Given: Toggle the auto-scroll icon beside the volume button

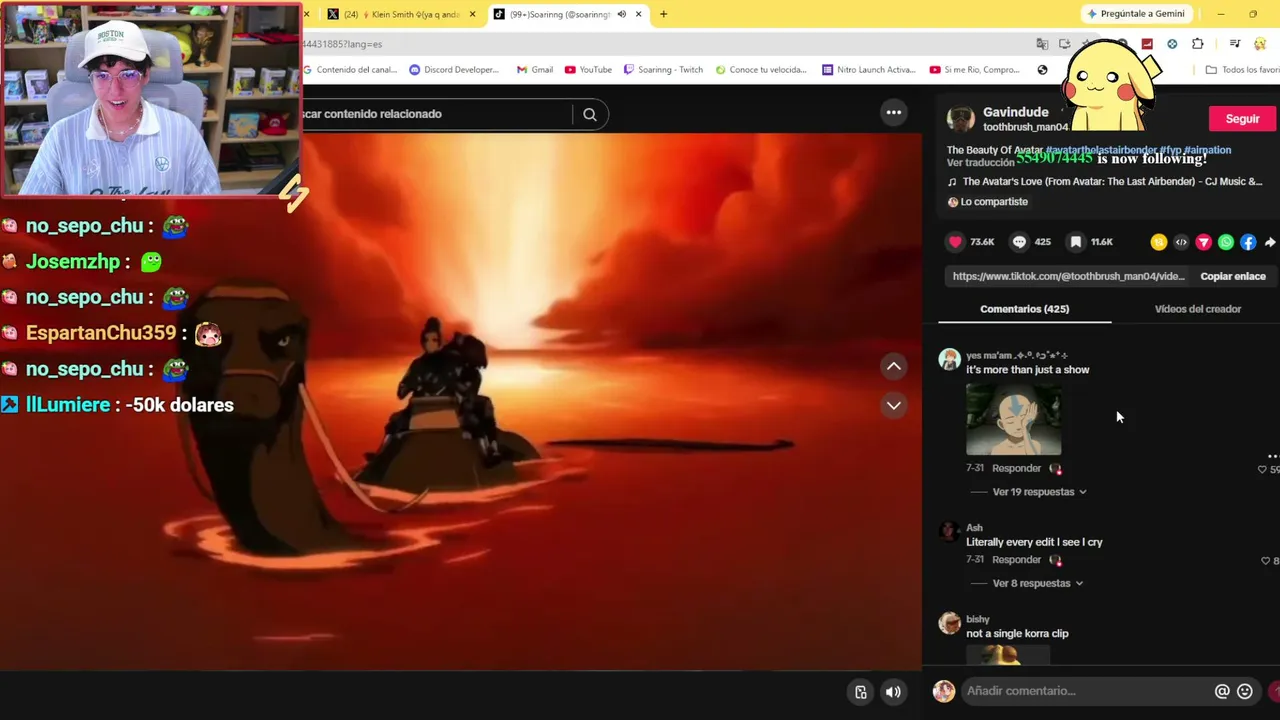Looking at the screenshot, I should pos(860,692).
